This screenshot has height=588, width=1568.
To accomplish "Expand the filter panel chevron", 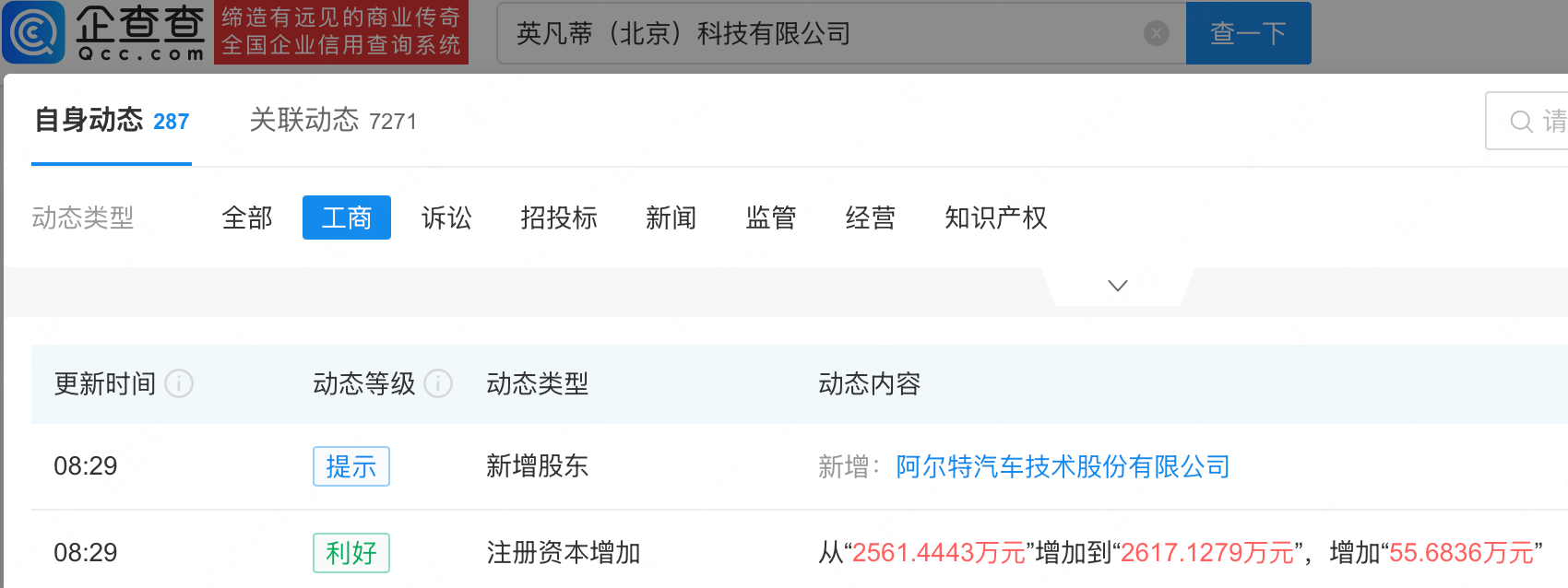I will 1118,286.
